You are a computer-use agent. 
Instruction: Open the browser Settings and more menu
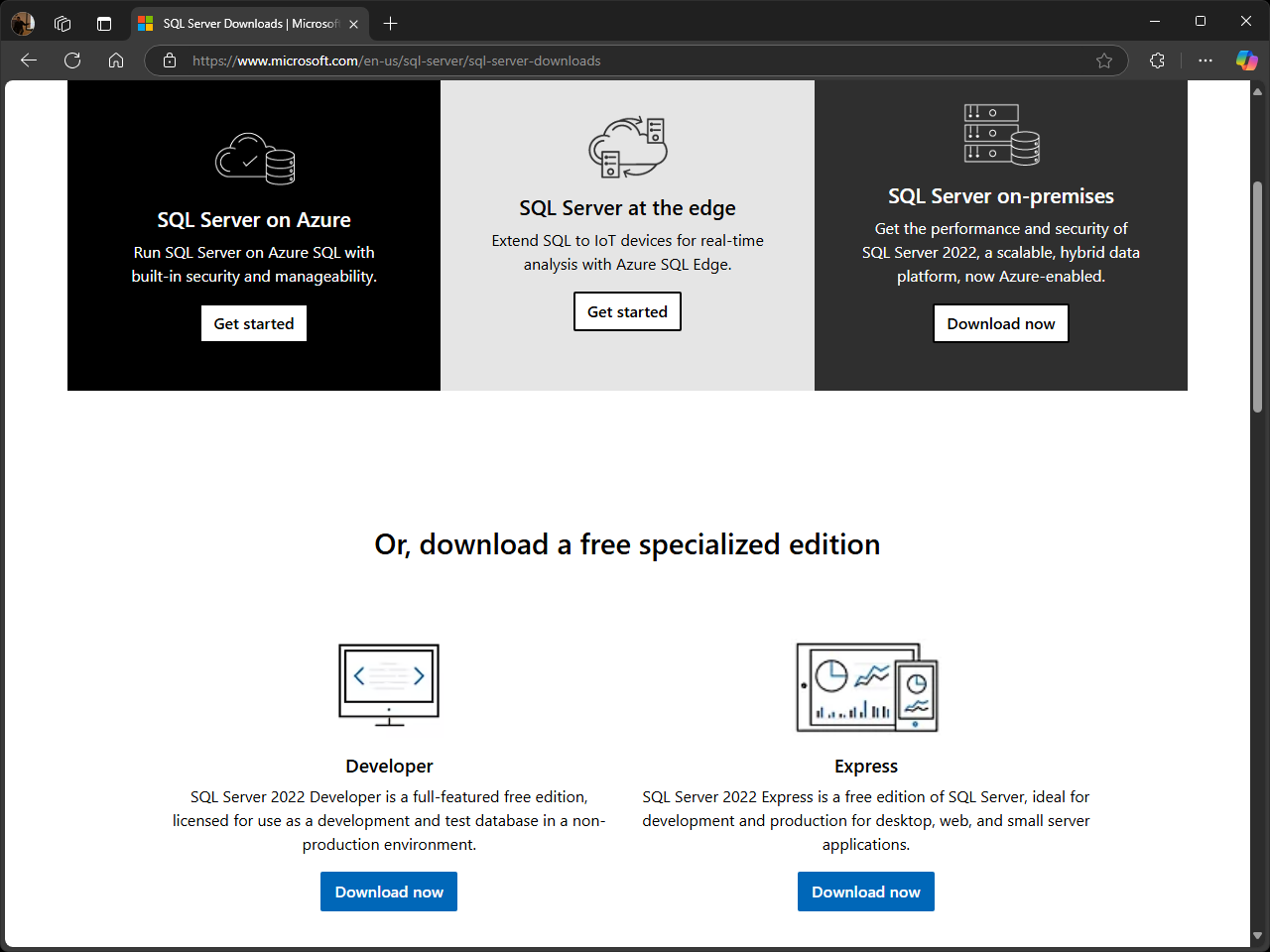tap(1205, 60)
